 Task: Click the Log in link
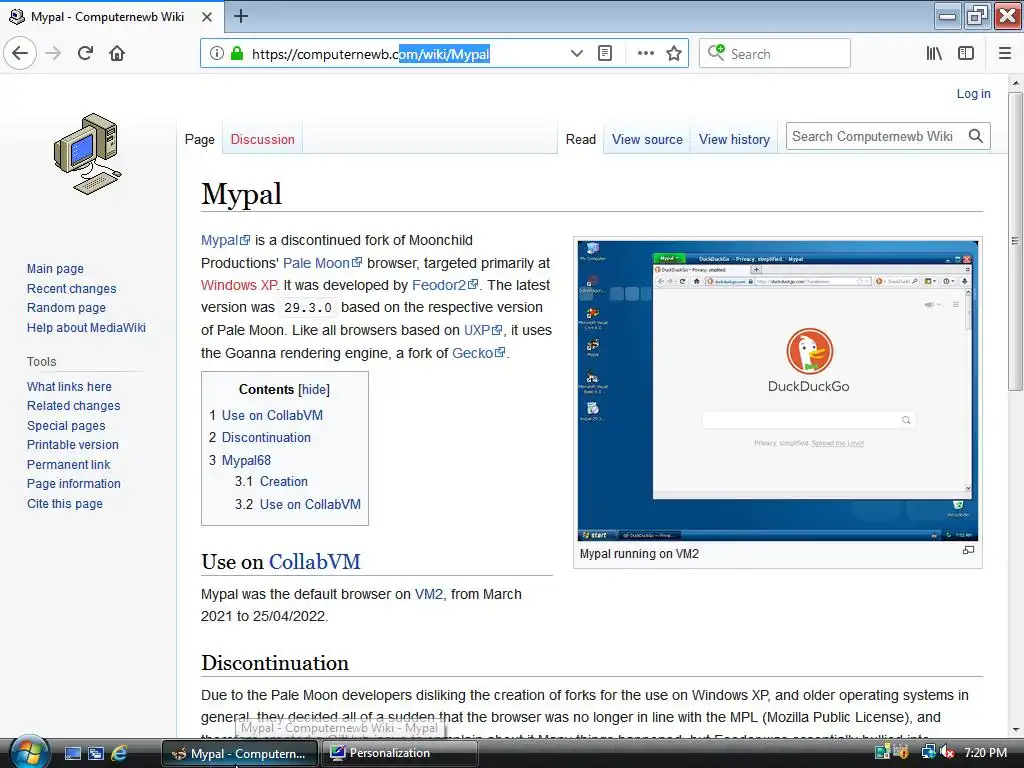pyautogui.click(x=973, y=94)
